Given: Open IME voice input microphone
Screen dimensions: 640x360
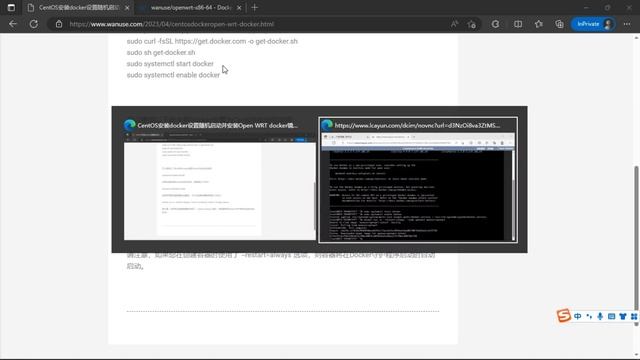Looking at the screenshot, I should click(600, 316).
